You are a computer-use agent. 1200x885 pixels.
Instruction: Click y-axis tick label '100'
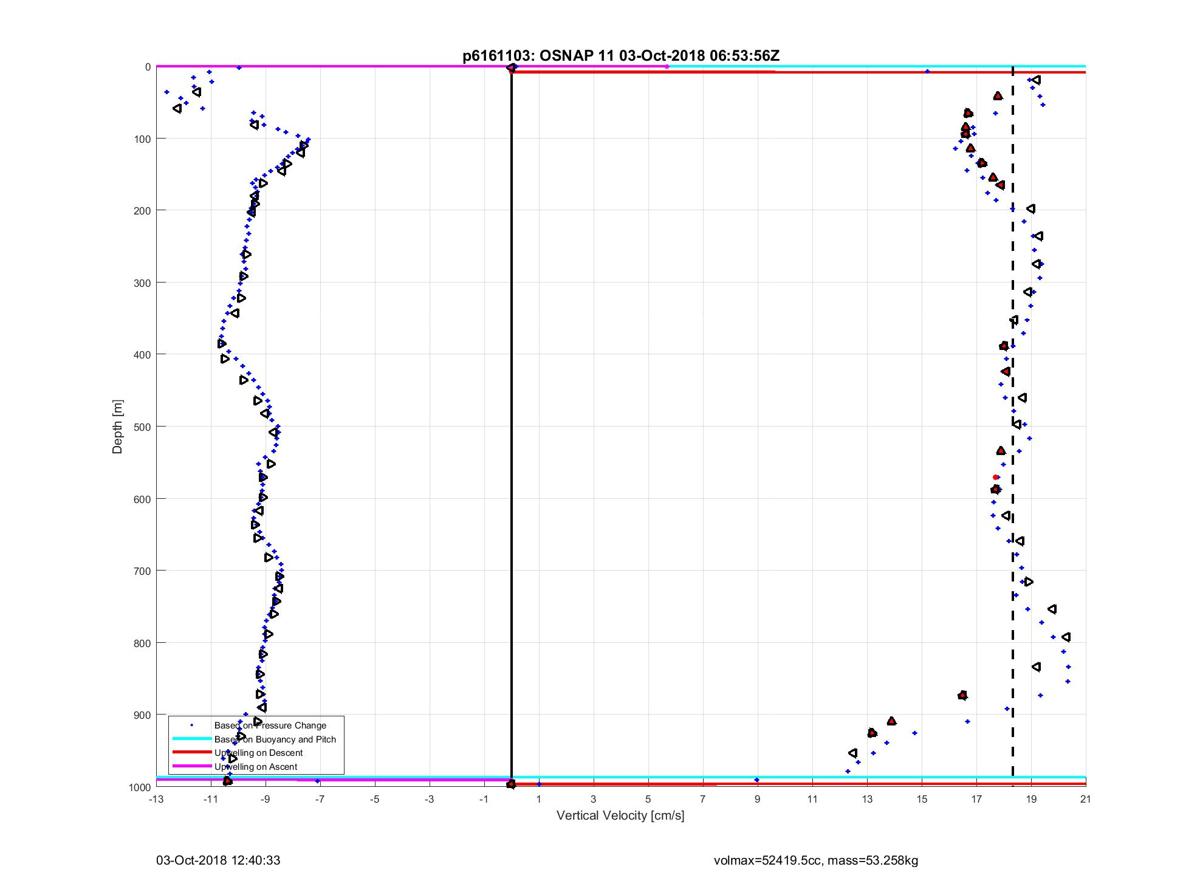tap(140, 139)
